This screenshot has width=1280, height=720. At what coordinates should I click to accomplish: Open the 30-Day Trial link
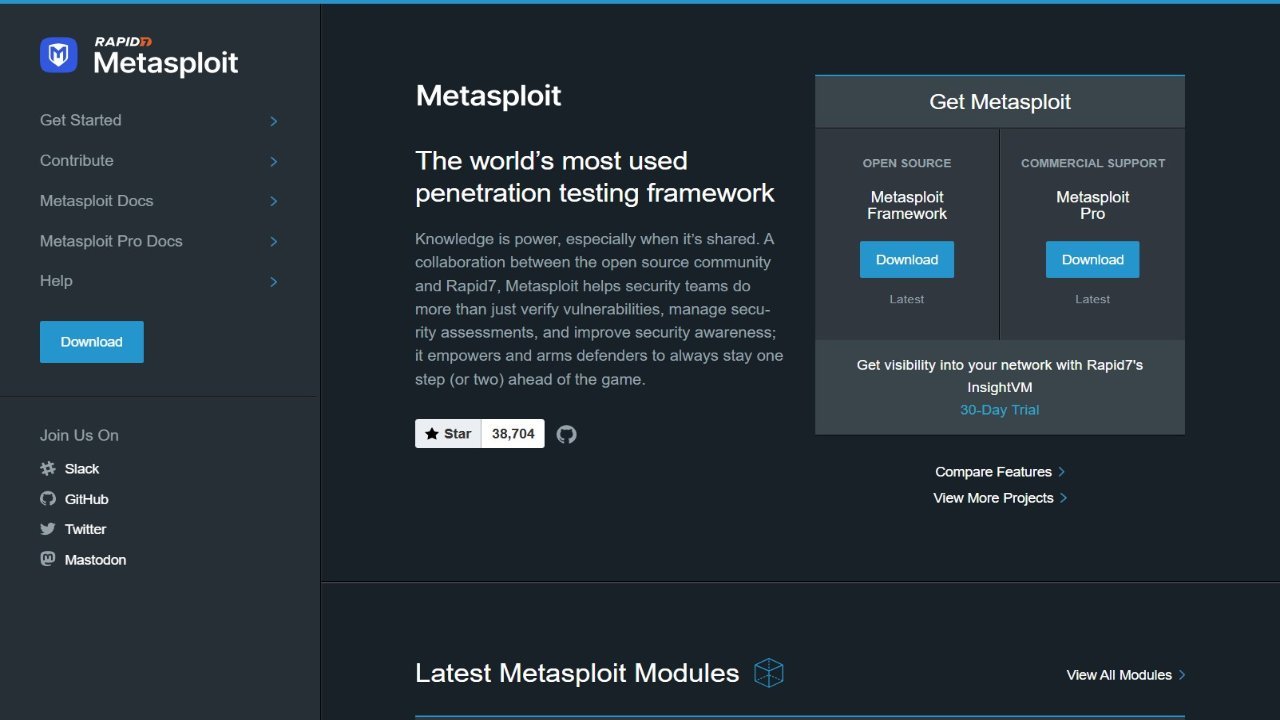tap(1000, 410)
